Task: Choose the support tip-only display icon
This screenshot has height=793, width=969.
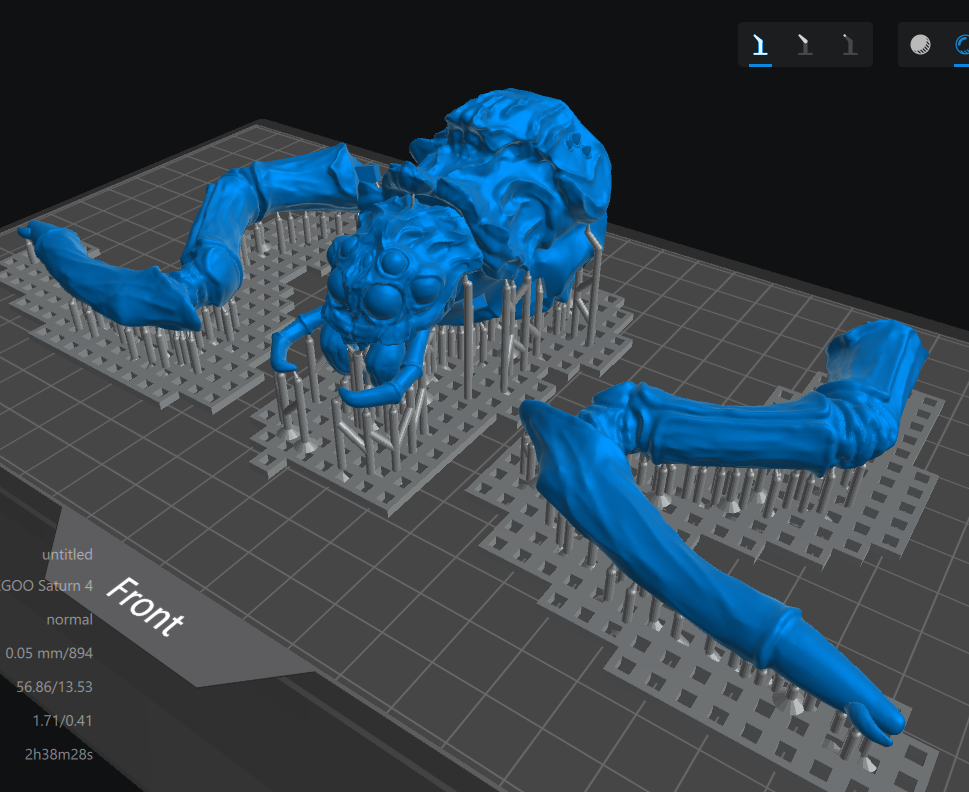Action: pos(849,44)
